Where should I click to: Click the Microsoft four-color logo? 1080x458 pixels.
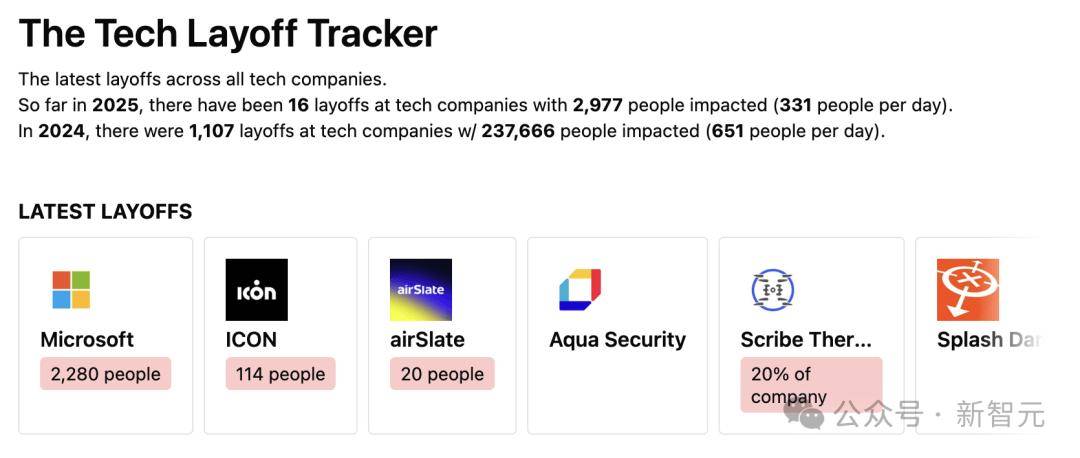coord(71,289)
